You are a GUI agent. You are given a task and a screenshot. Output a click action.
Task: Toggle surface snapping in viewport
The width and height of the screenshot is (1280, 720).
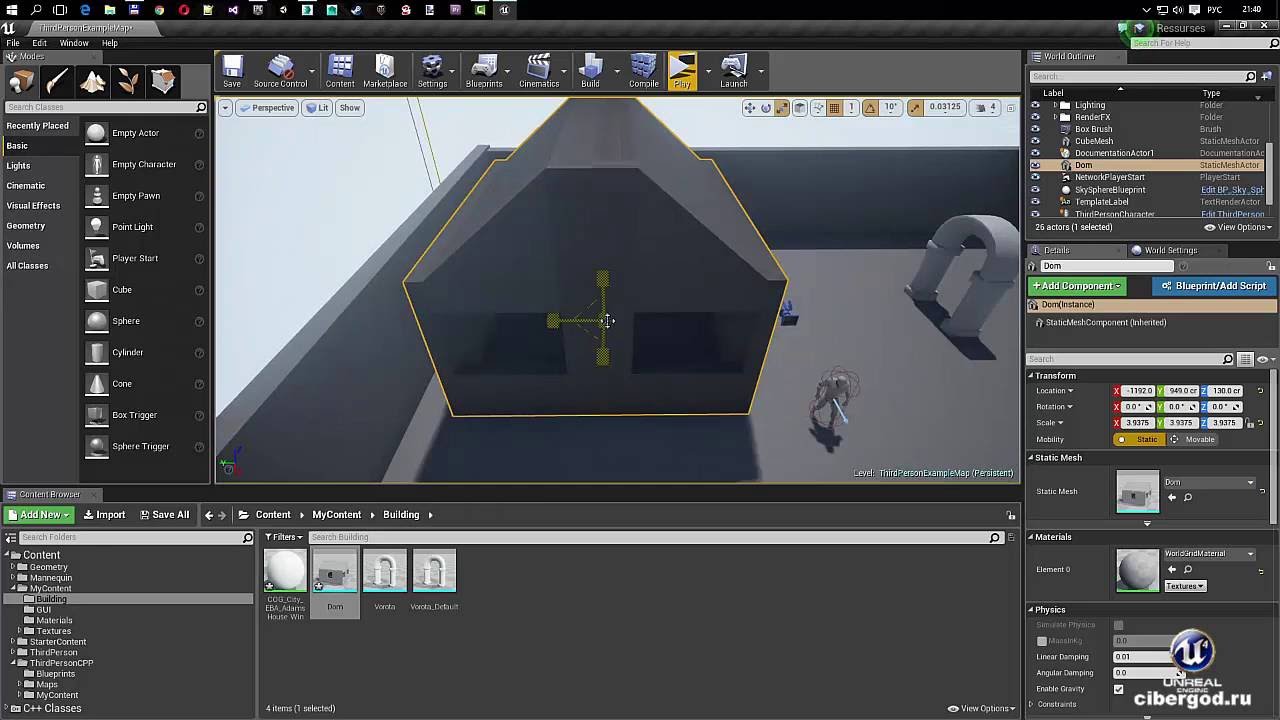818,108
